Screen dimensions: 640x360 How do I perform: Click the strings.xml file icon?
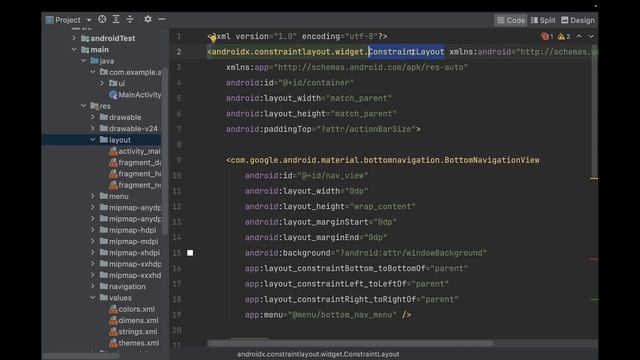pyautogui.click(x=113, y=331)
